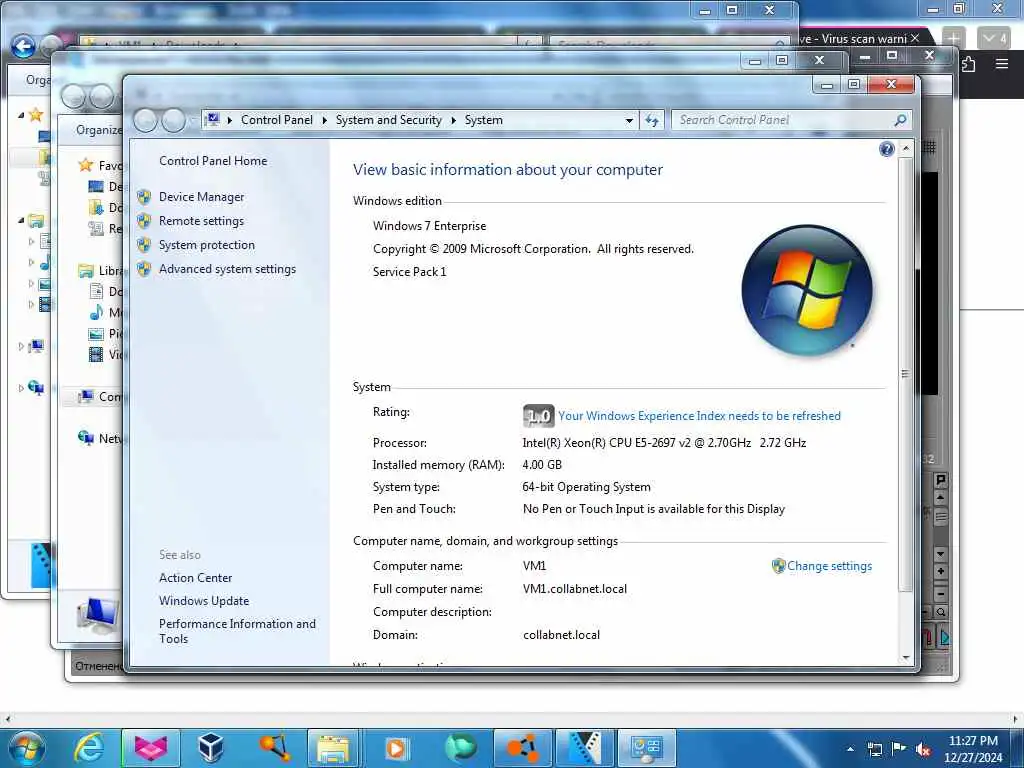Click Back arrow in rearmost Explorer window
The image size is (1024, 768).
point(24,46)
